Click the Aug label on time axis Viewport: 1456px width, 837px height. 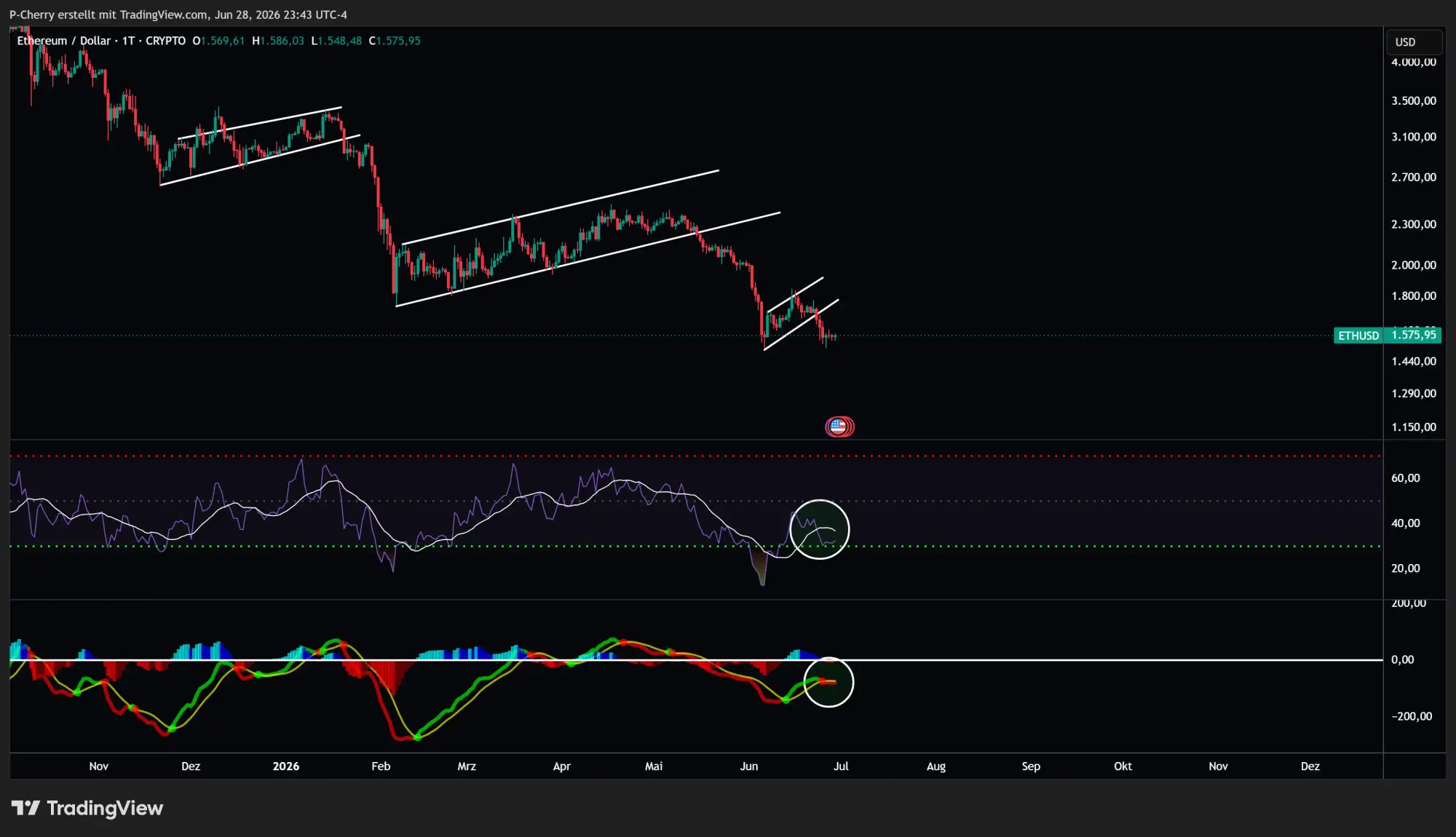pyautogui.click(x=936, y=766)
